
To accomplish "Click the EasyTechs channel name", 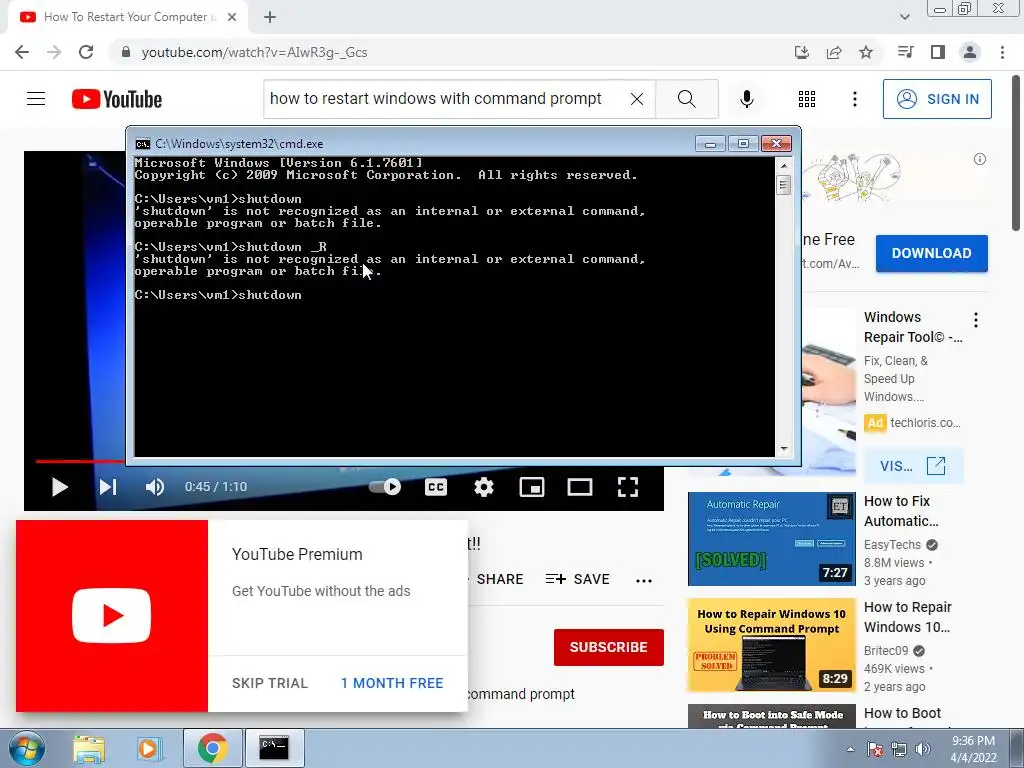I will coord(892,545).
